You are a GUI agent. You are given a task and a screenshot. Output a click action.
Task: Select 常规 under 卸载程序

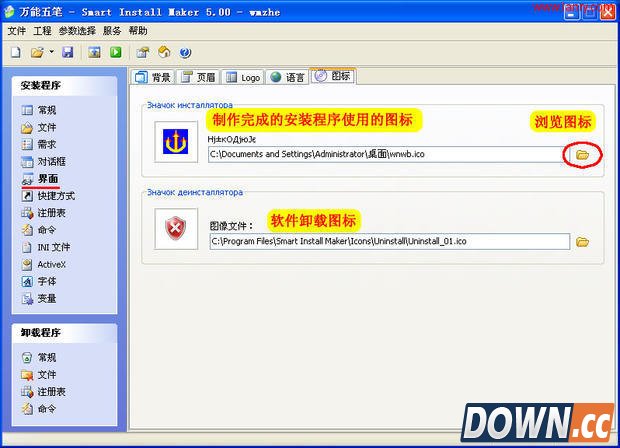point(39,357)
